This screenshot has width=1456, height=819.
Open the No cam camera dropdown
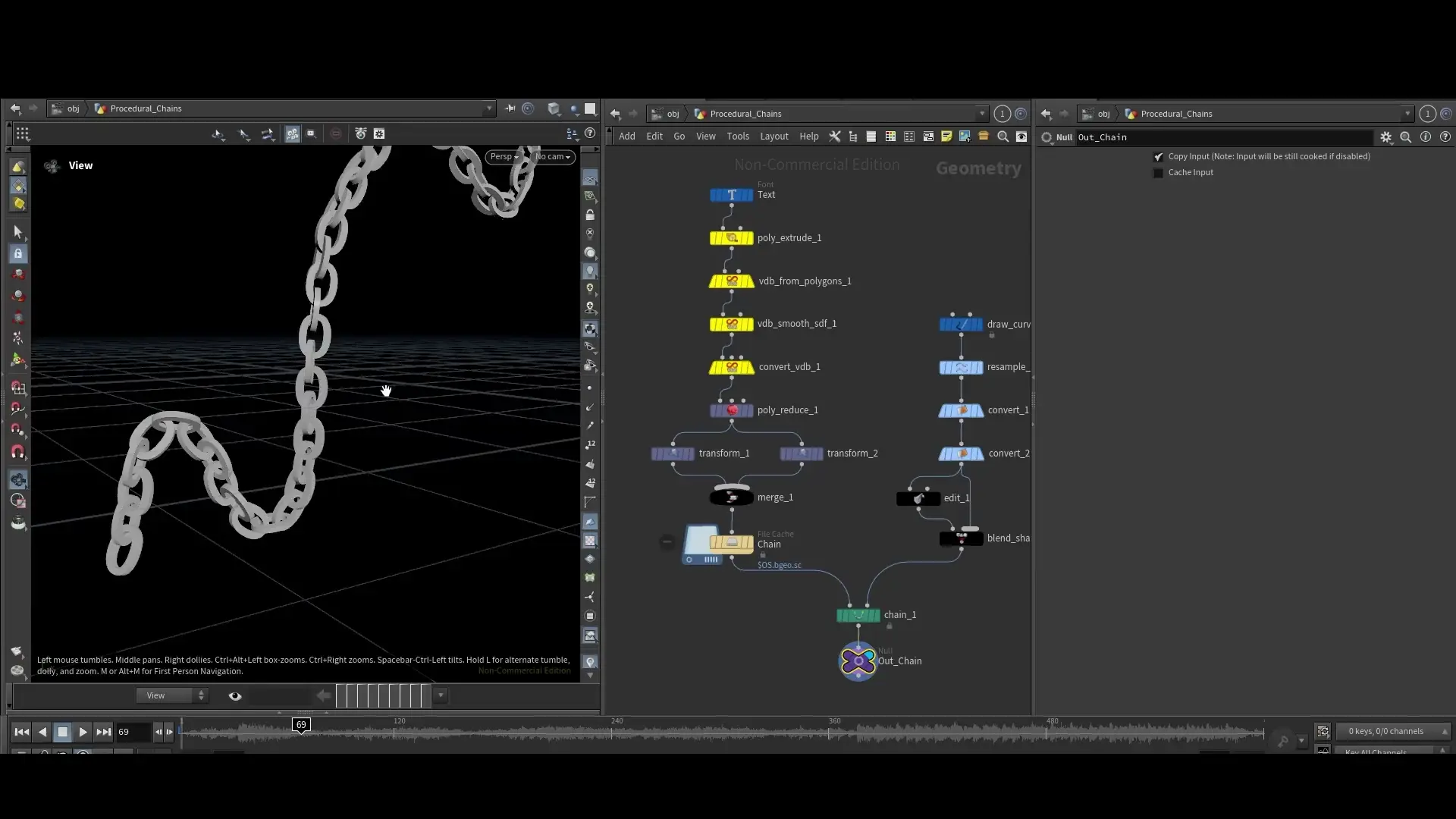(553, 157)
